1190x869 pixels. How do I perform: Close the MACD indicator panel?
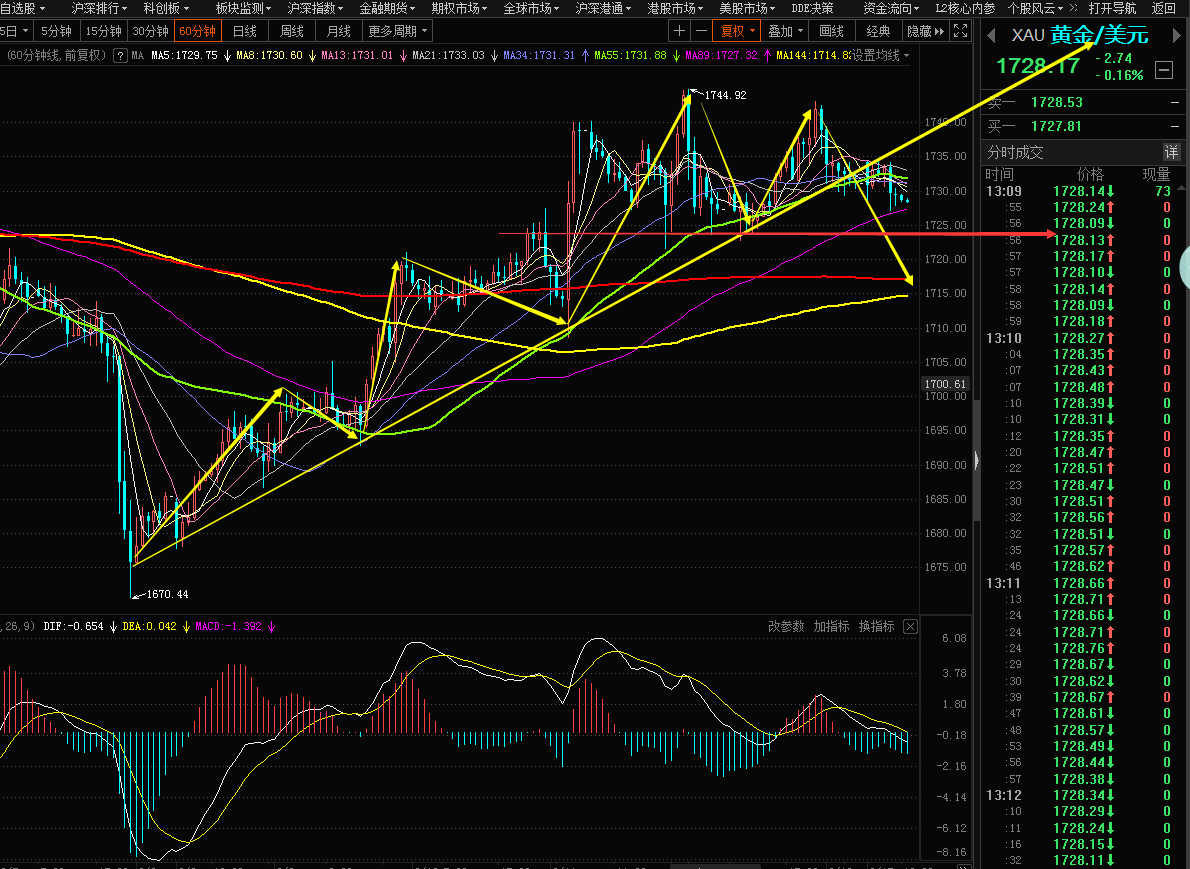(910, 626)
